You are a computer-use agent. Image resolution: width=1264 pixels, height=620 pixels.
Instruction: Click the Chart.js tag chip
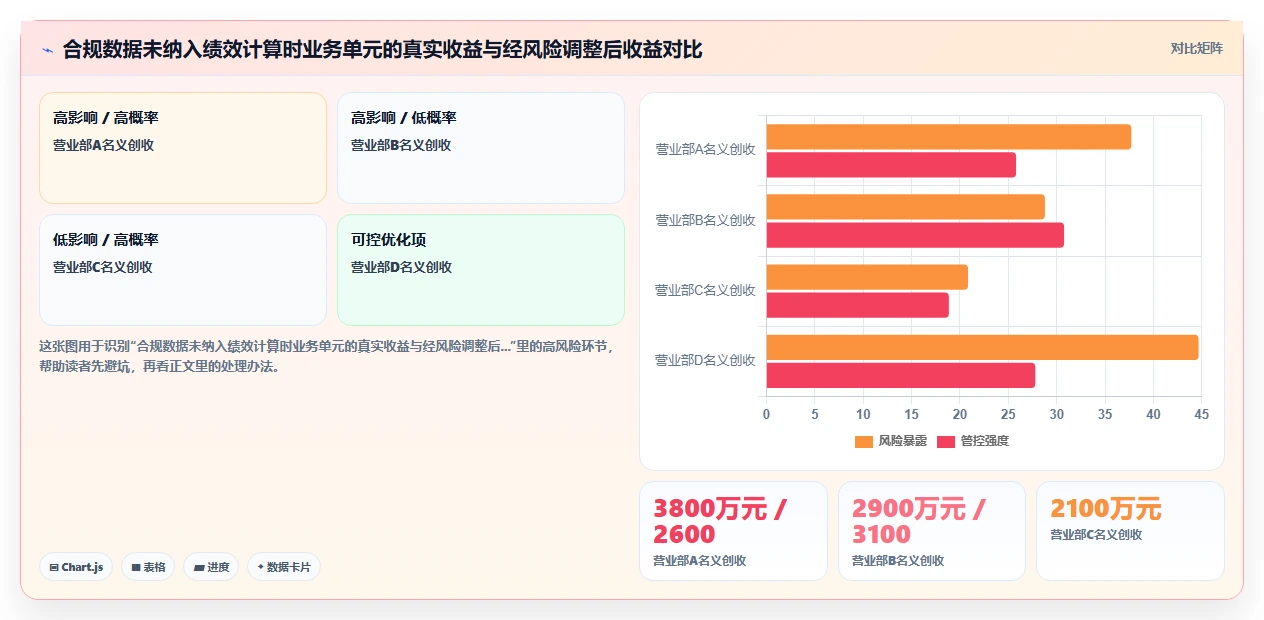[x=76, y=567]
